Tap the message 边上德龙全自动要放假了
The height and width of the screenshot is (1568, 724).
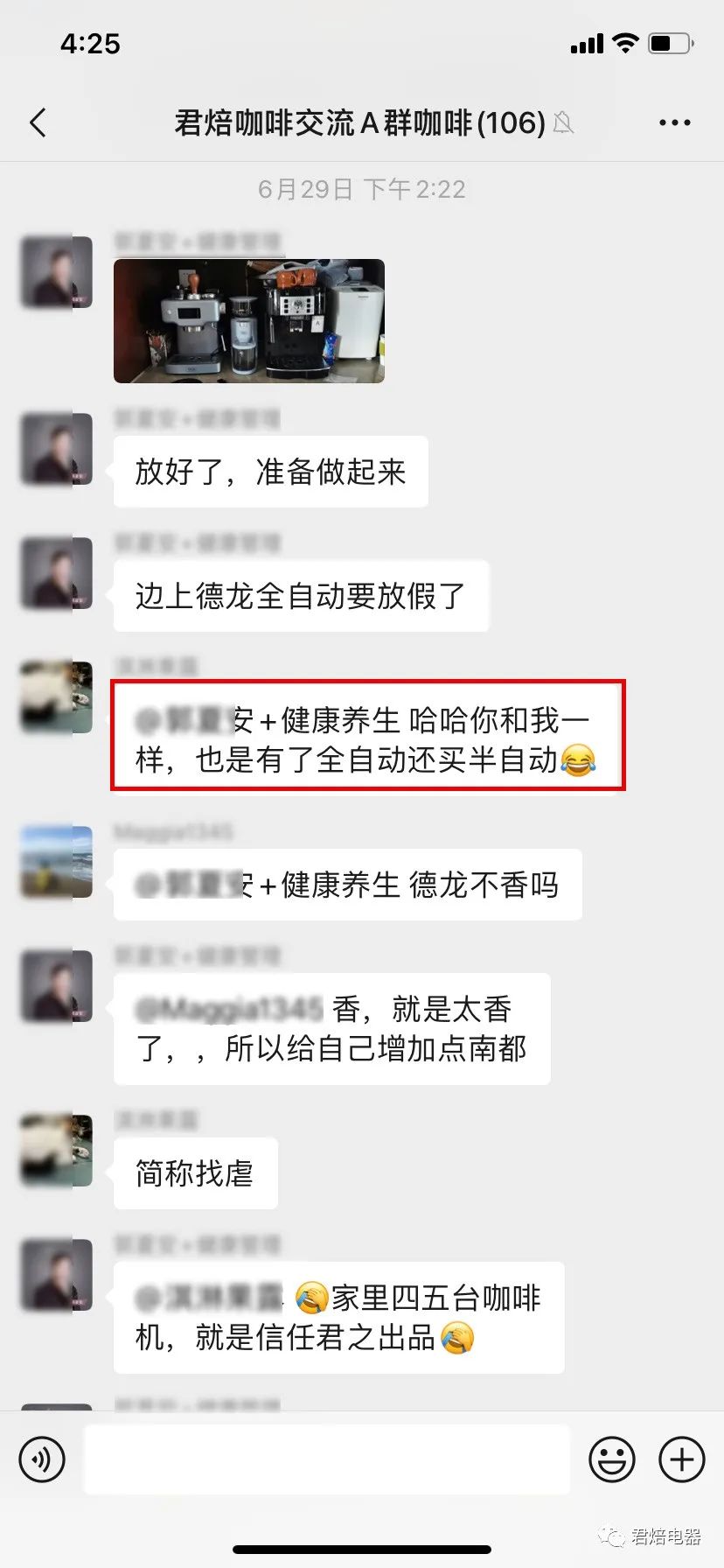[301, 596]
